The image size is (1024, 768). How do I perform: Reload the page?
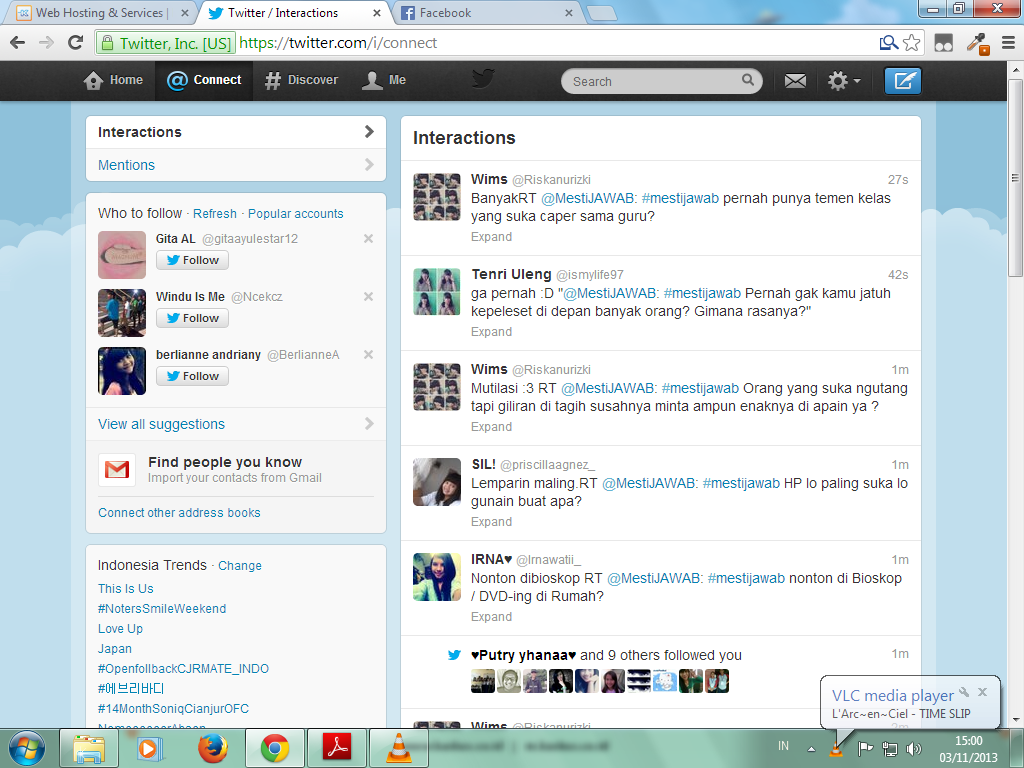point(76,42)
